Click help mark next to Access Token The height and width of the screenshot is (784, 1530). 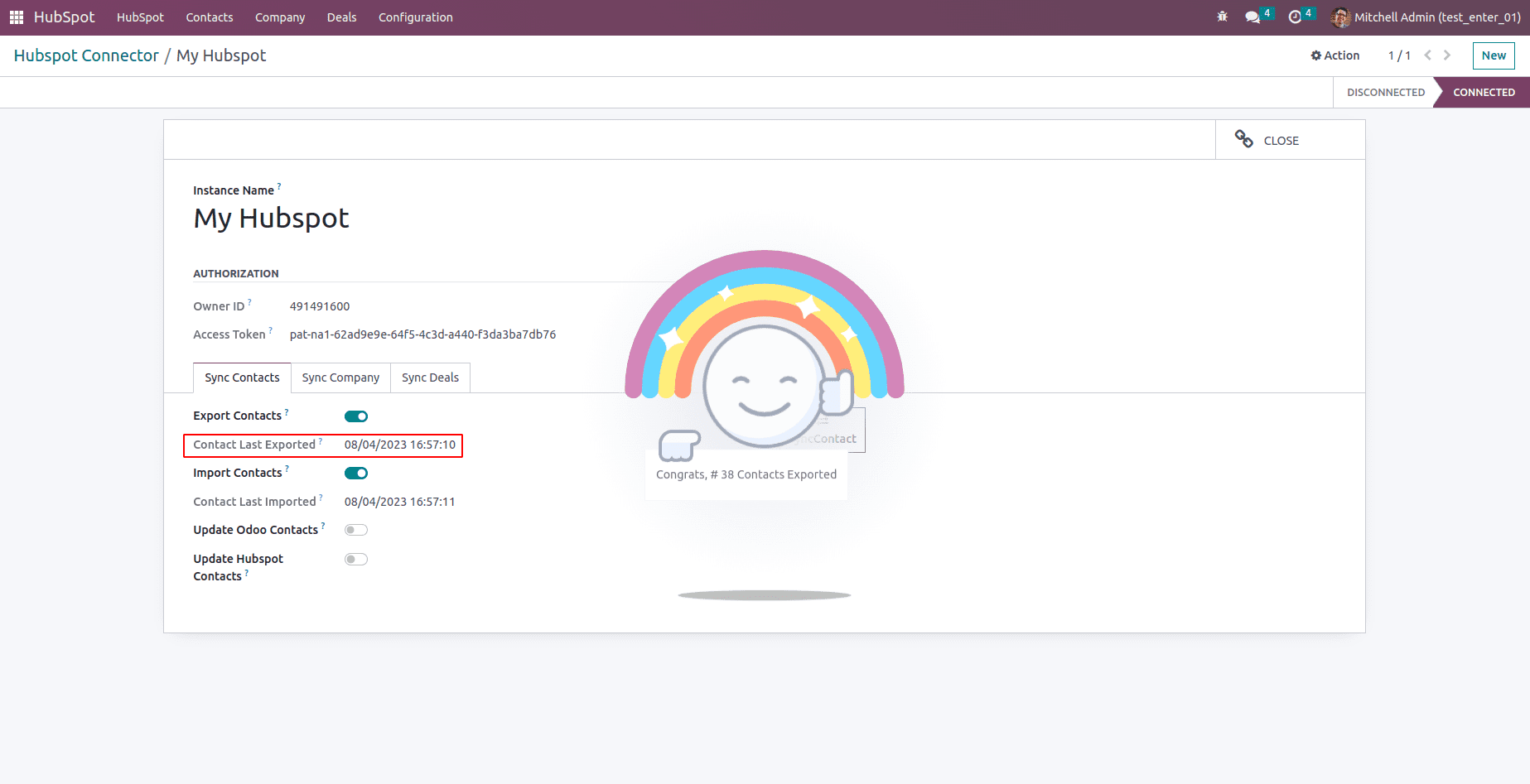[x=271, y=329]
